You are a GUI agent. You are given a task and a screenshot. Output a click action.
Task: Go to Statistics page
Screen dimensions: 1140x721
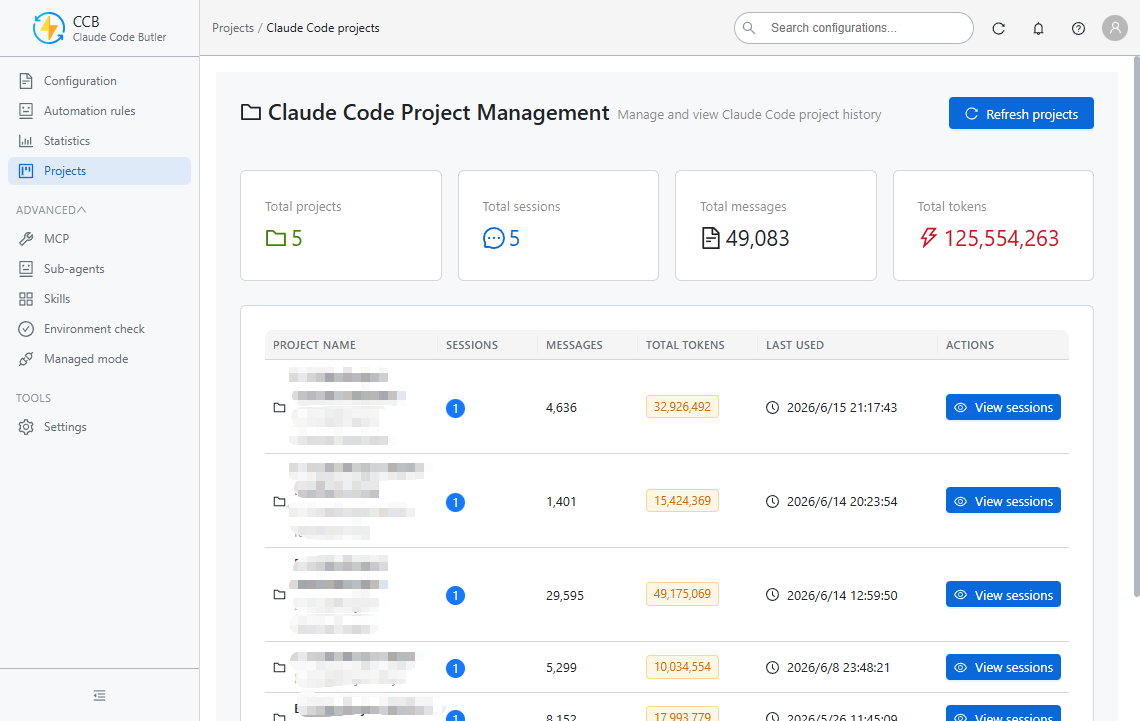click(100, 141)
